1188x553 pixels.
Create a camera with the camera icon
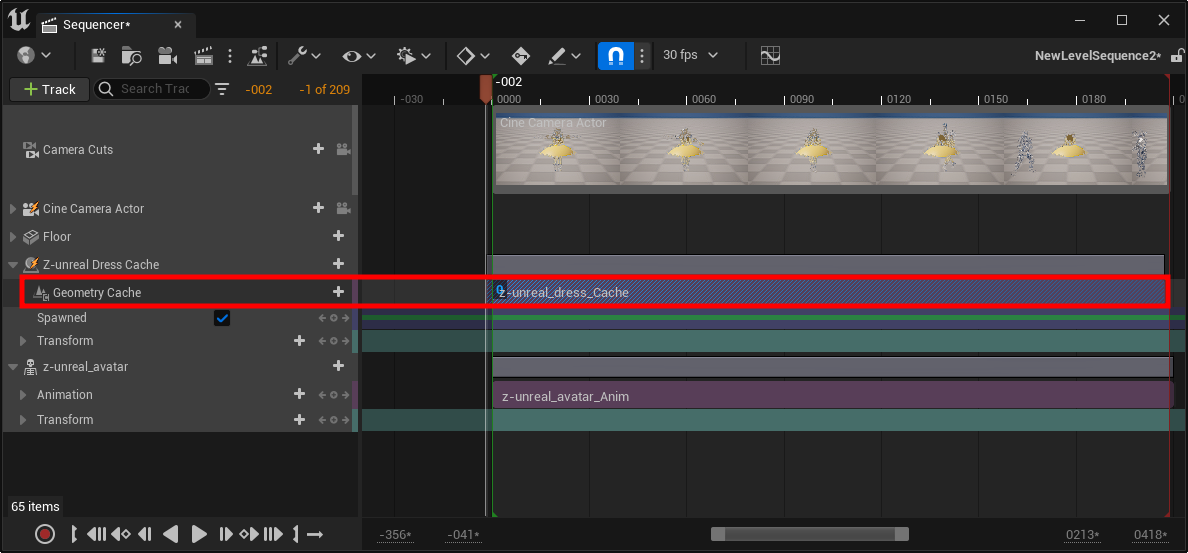(167, 55)
